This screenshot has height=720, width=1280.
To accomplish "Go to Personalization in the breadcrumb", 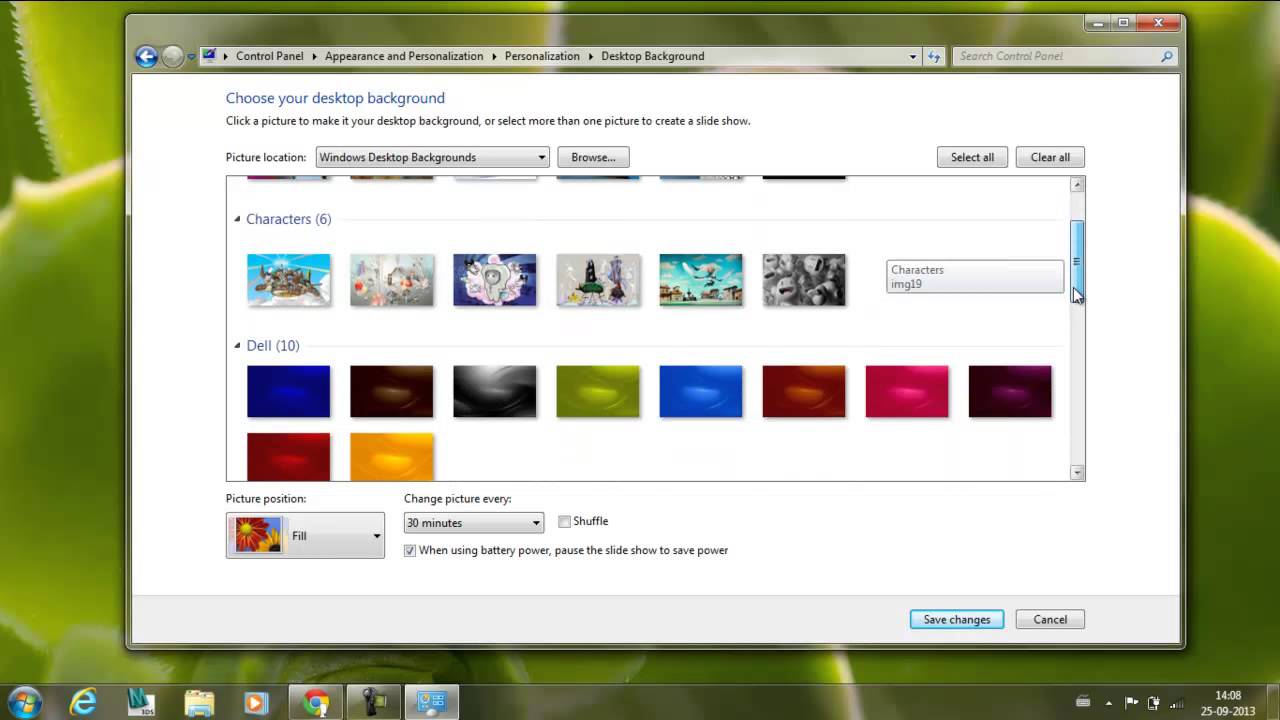I will click(x=541, y=57).
